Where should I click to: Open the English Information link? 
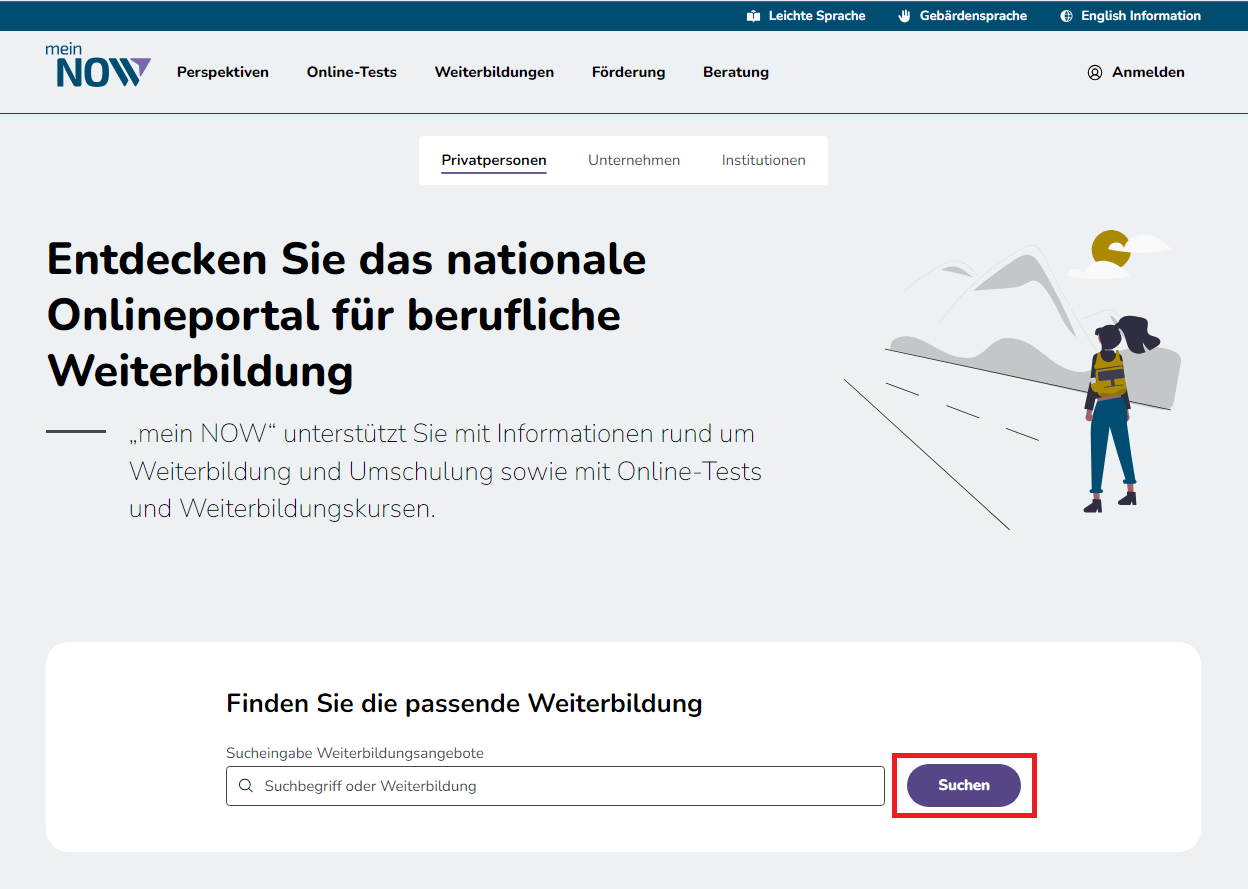(x=1130, y=16)
